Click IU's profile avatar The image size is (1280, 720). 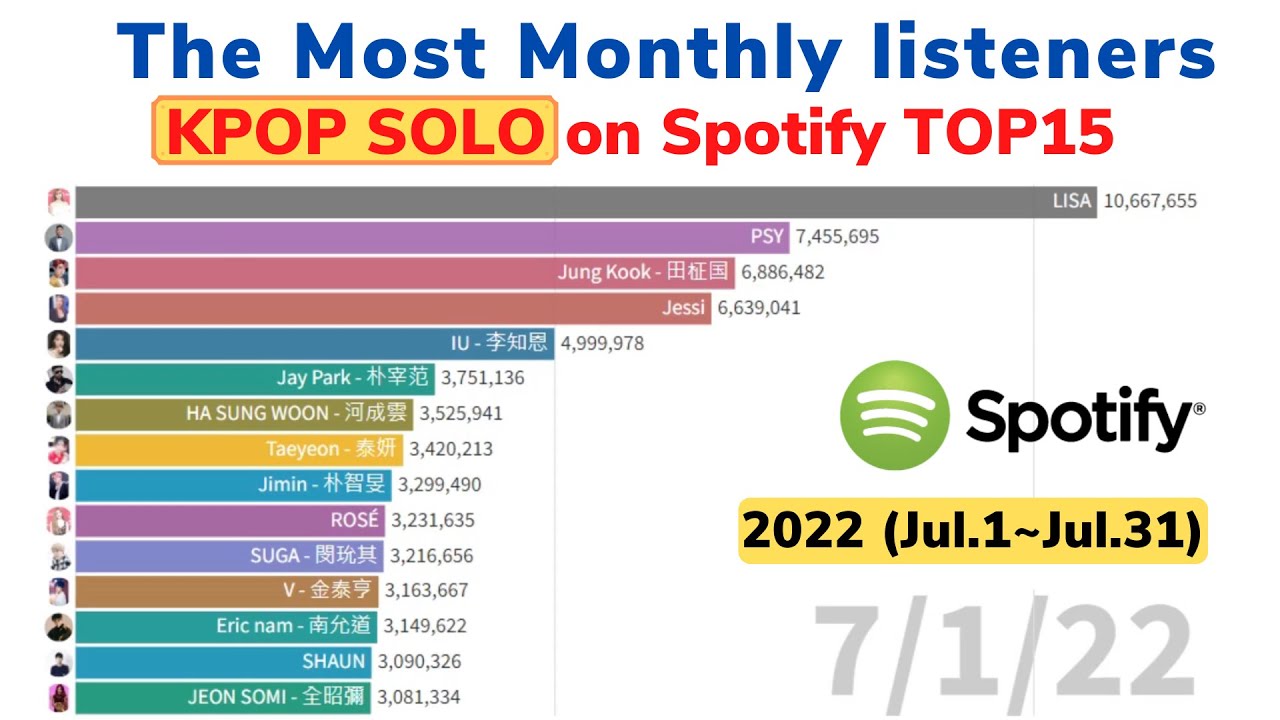tap(59, 344)
